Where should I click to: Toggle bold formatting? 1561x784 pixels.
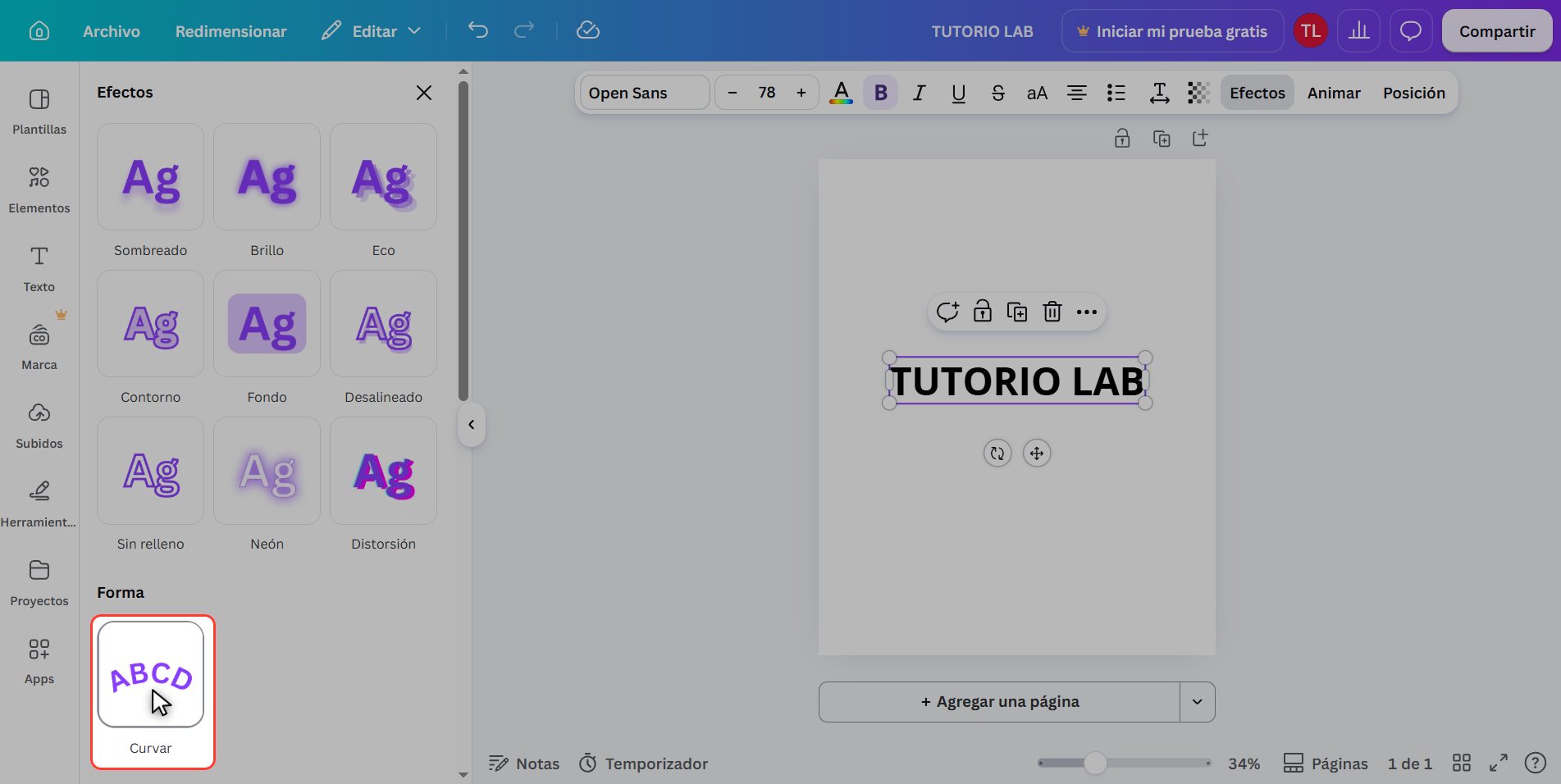coord(880,93)
